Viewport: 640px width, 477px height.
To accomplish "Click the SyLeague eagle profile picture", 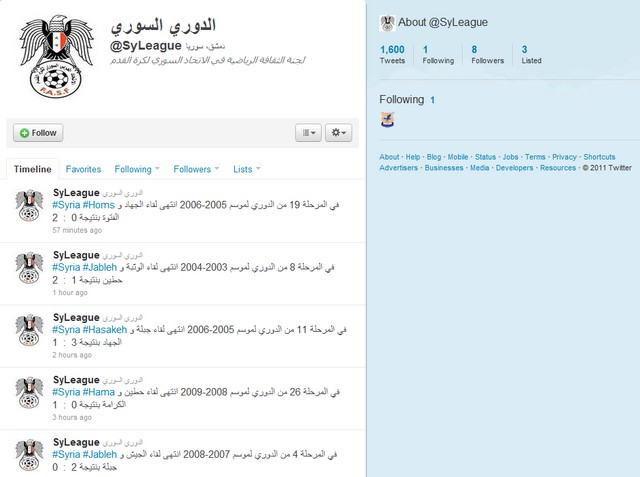I will tap(56, 56).
